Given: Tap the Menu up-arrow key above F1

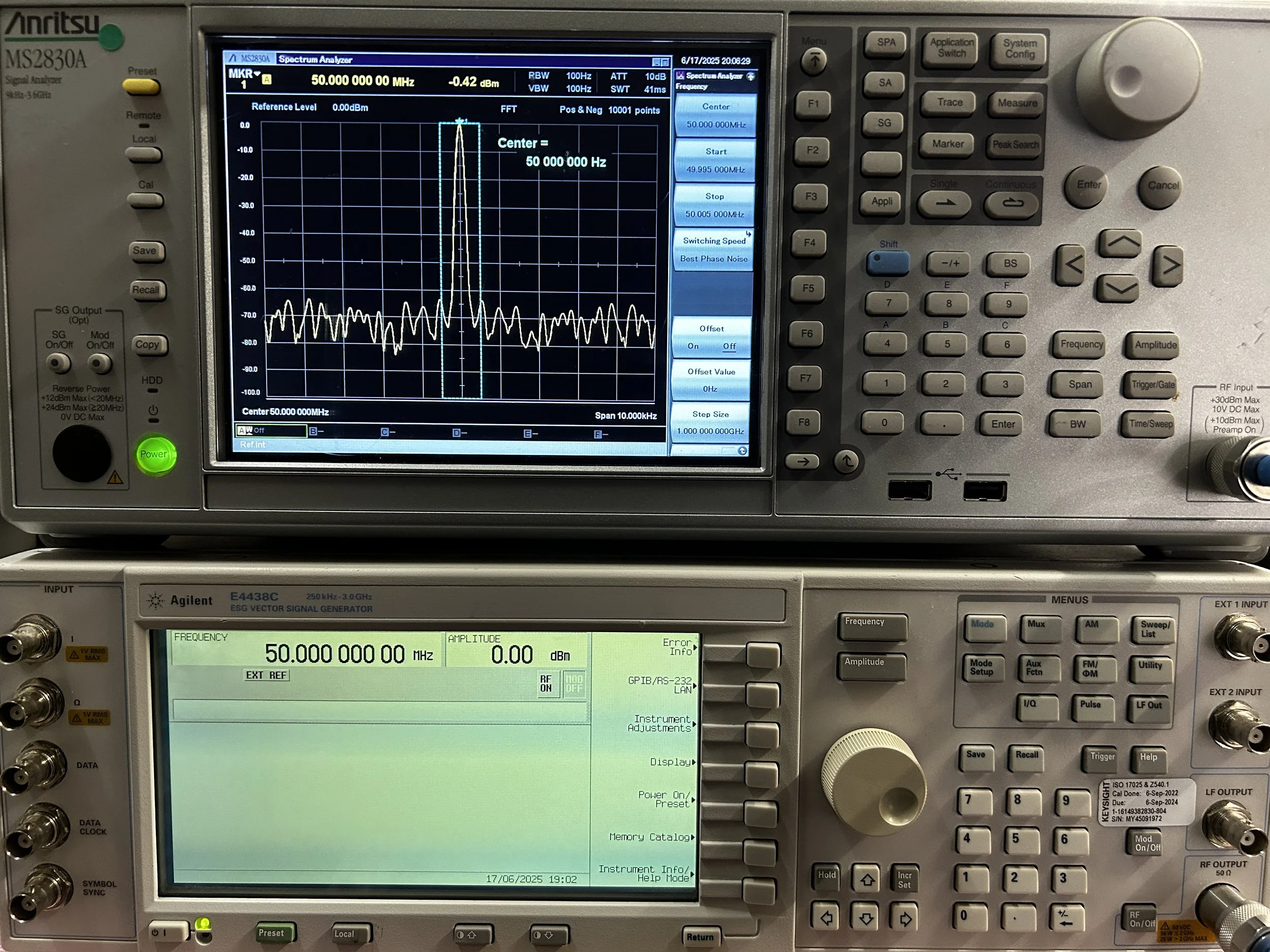Looking at the screenshot, I should [814, 61].
